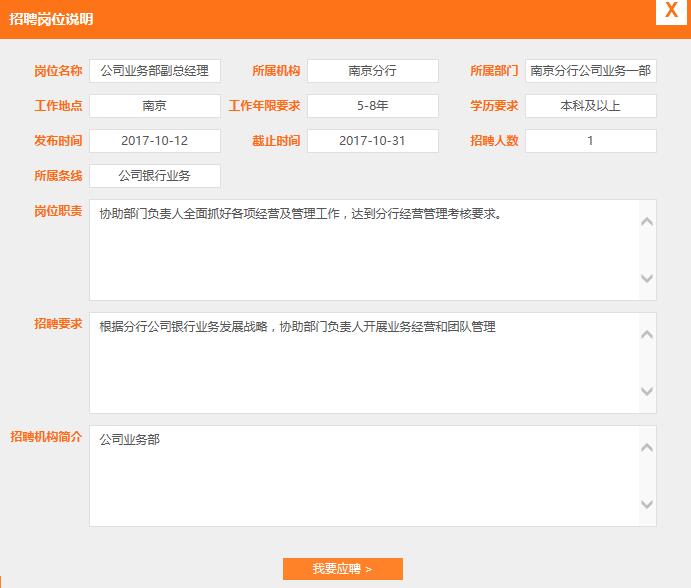Click the 所属条线 field 公司银行业务
This screenshot has height=588, width=691.
155,176
